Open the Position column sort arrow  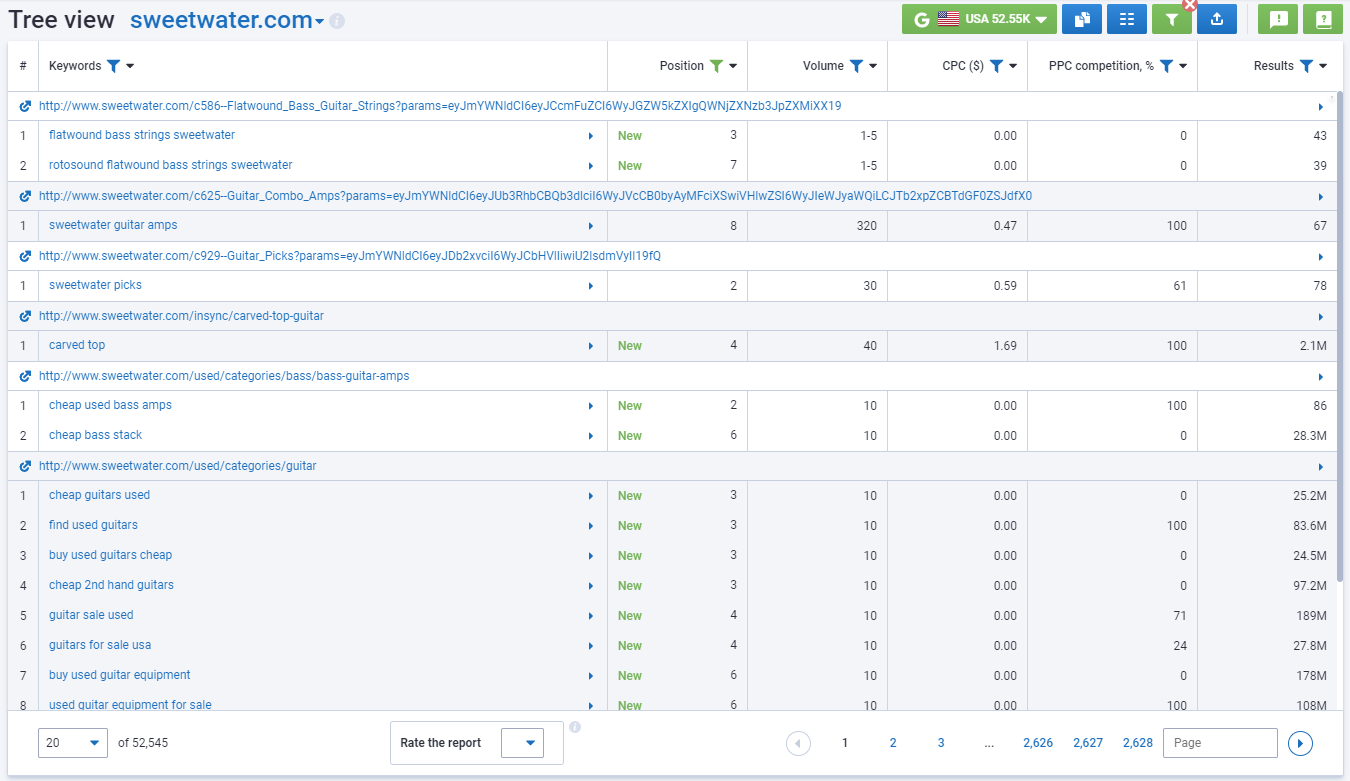coord(733,67)
